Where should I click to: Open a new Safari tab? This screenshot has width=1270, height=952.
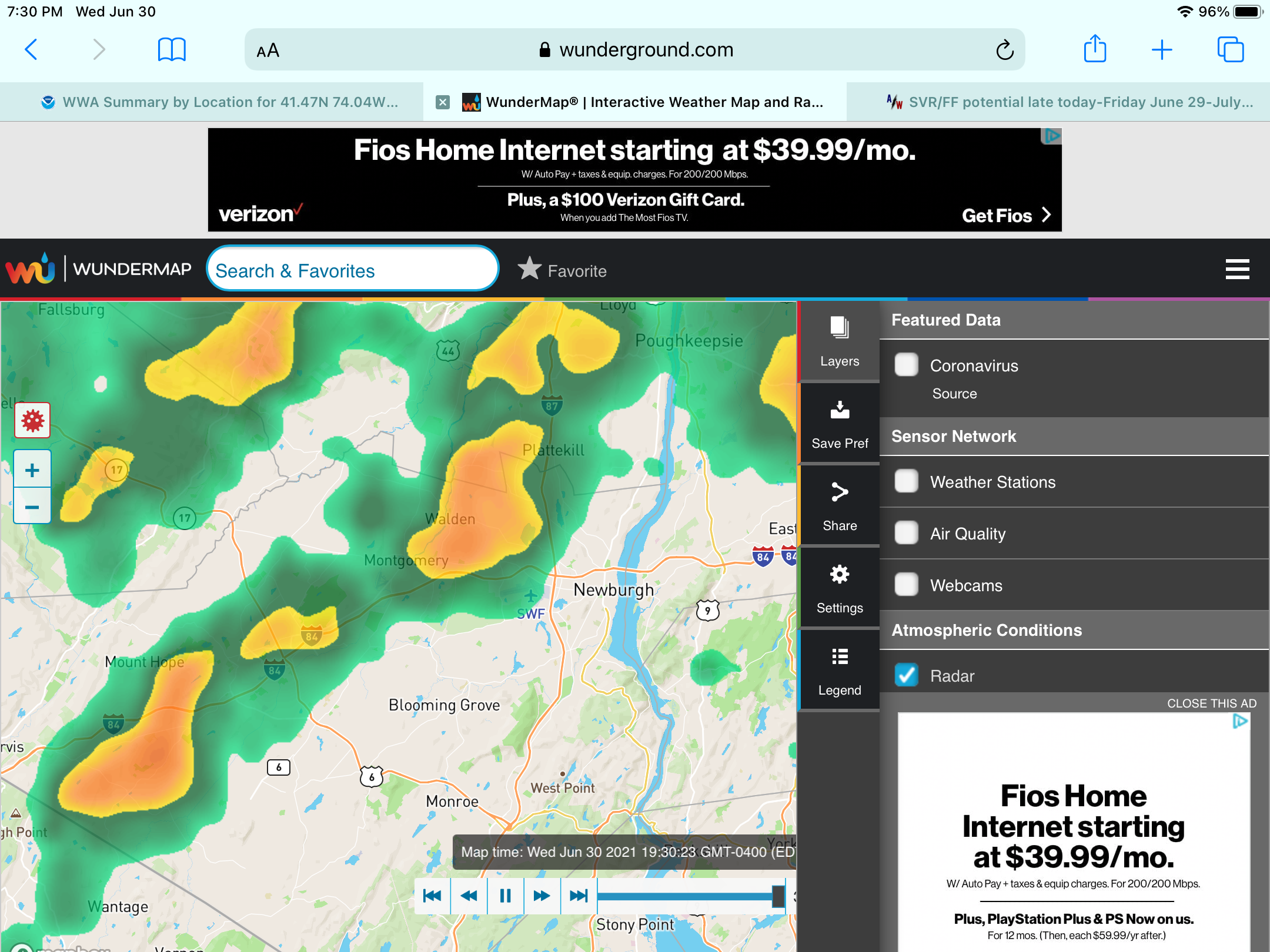pos(1162,50)
